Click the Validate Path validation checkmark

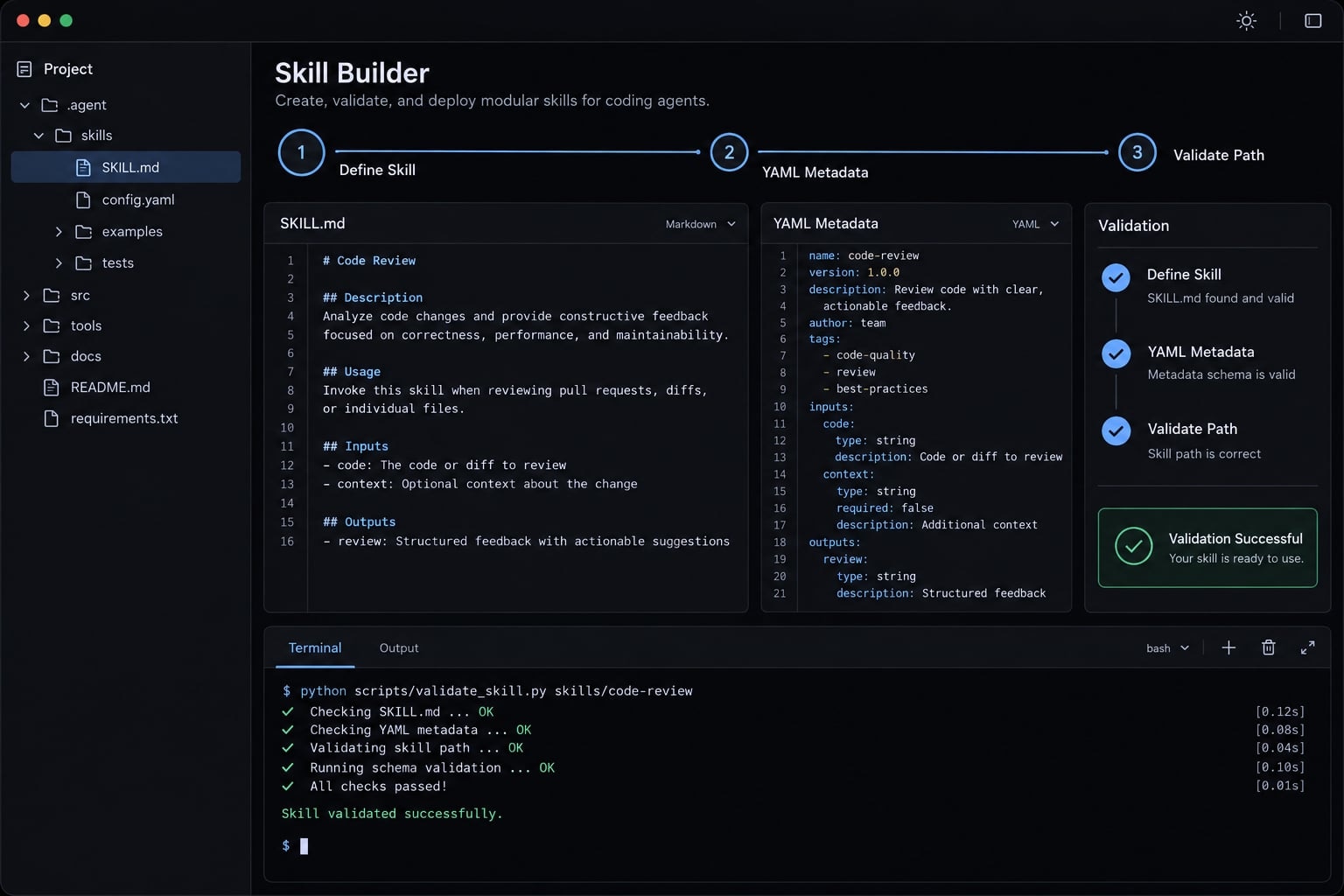point(1116,430)
